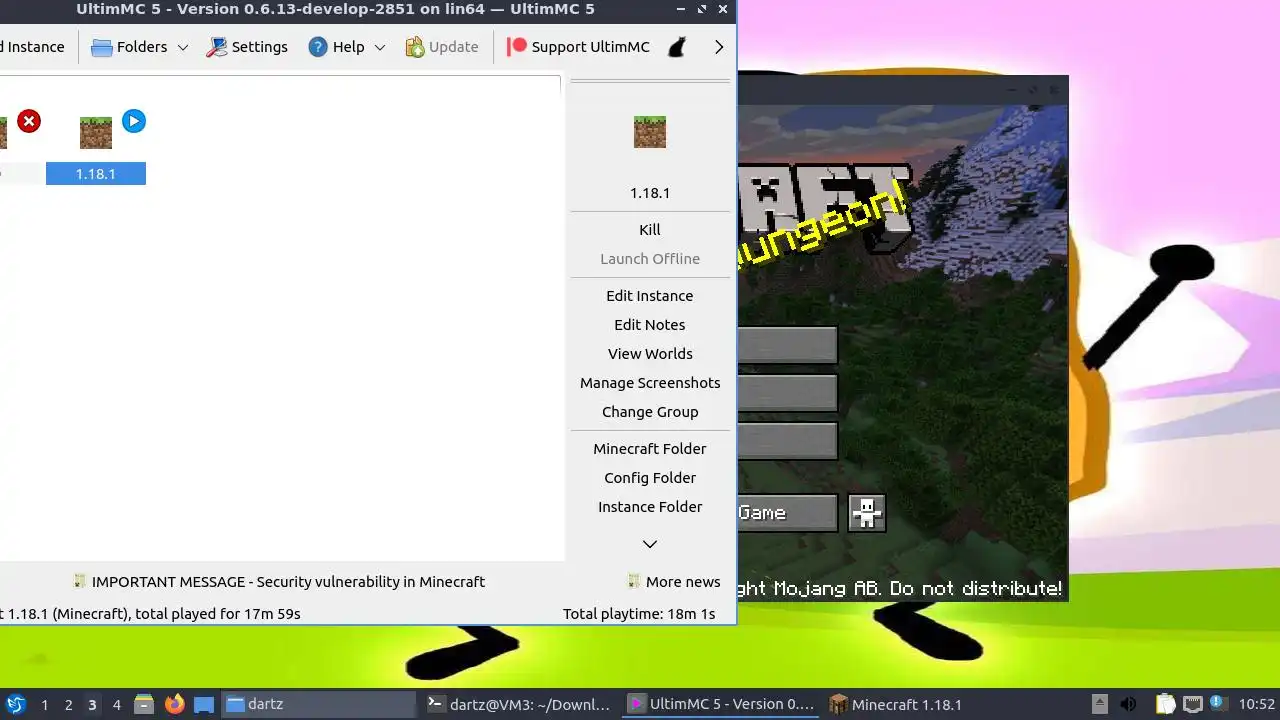Expand the Folders dropdown arrow
This screenshot has width=1280, height=720.
(x=183, y=47)
